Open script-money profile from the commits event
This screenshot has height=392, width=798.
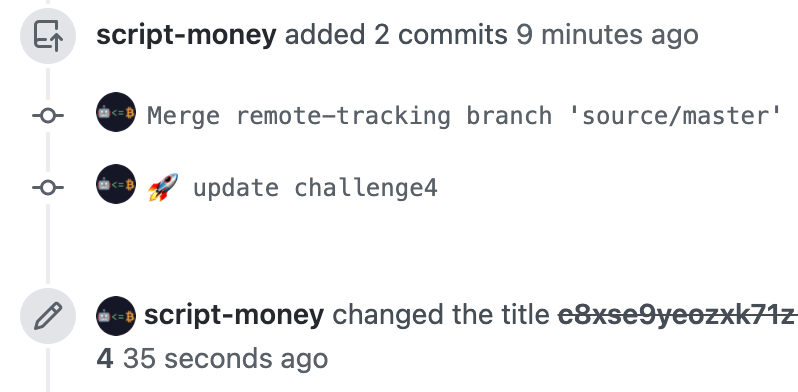coord(186,35)
